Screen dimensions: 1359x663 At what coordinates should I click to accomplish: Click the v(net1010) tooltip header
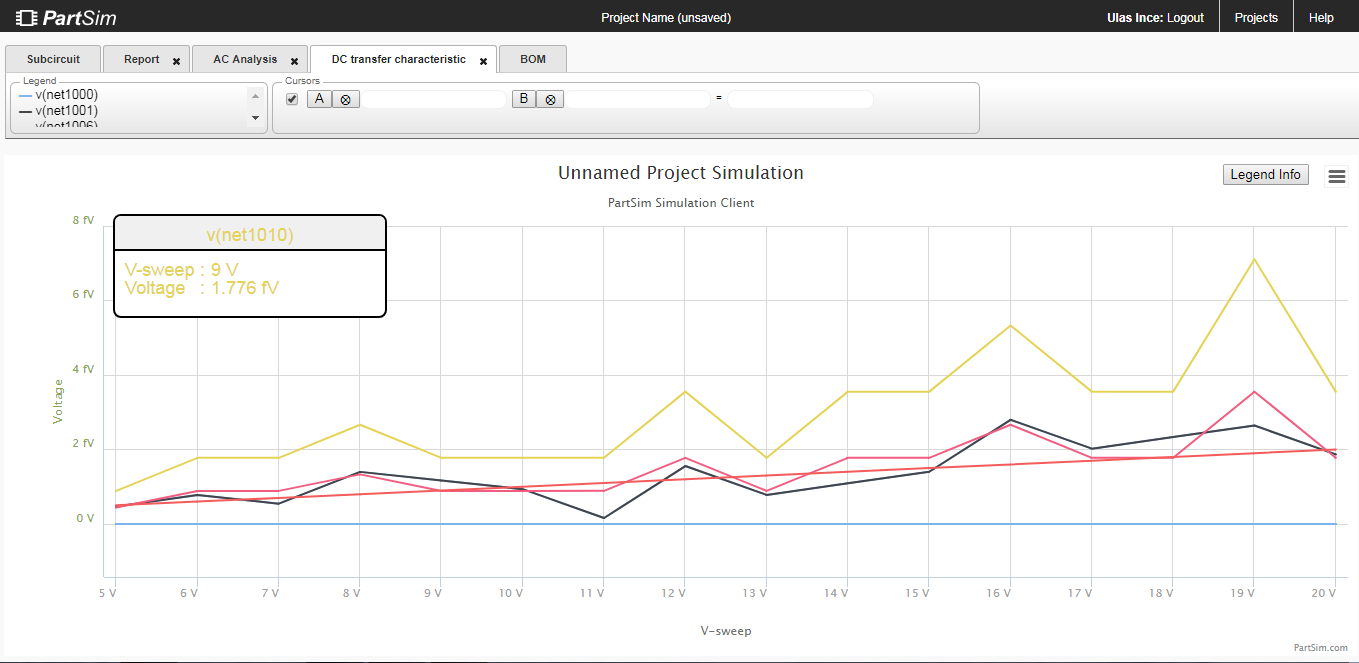click(250, 235)
